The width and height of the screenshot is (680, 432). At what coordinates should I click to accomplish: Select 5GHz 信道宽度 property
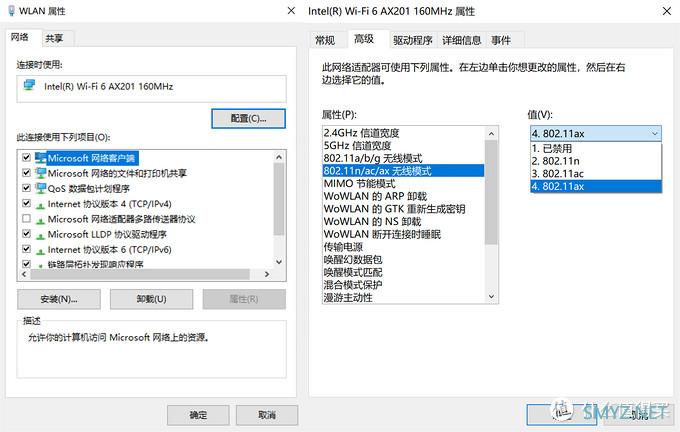[403, 145]
